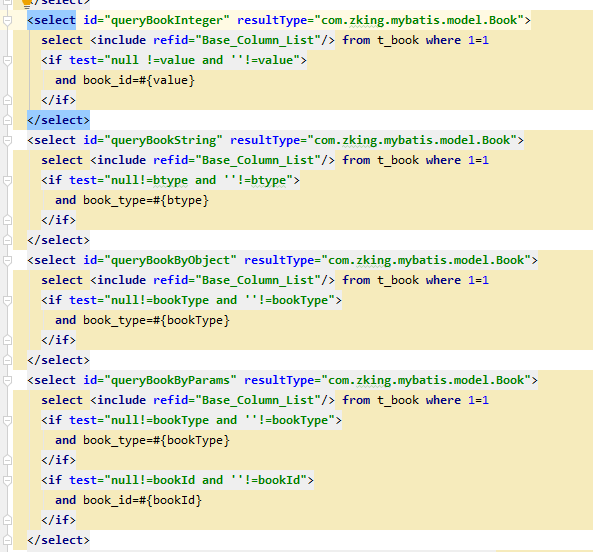Click fold-end marker beside the final </select> tag
The width and height of the screenshot is (593, 552).
click(7, 540)
